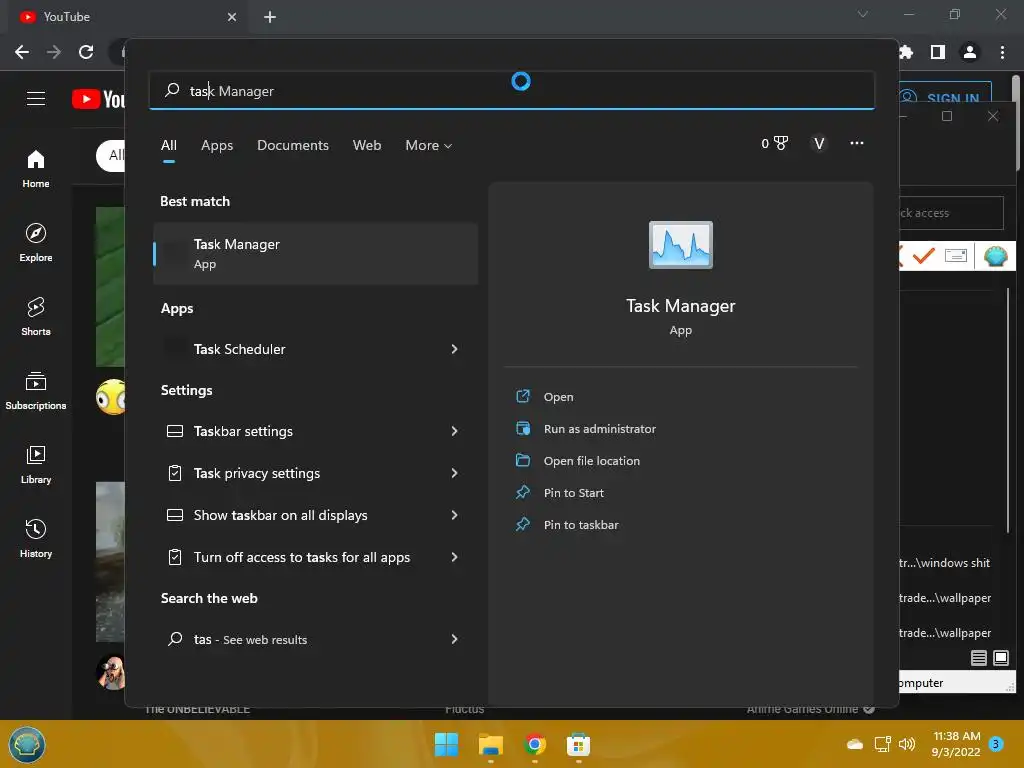
Task: Open YouTube Subscriptions in sidebar
Action: pyautogui.click(x=35, y=391)
